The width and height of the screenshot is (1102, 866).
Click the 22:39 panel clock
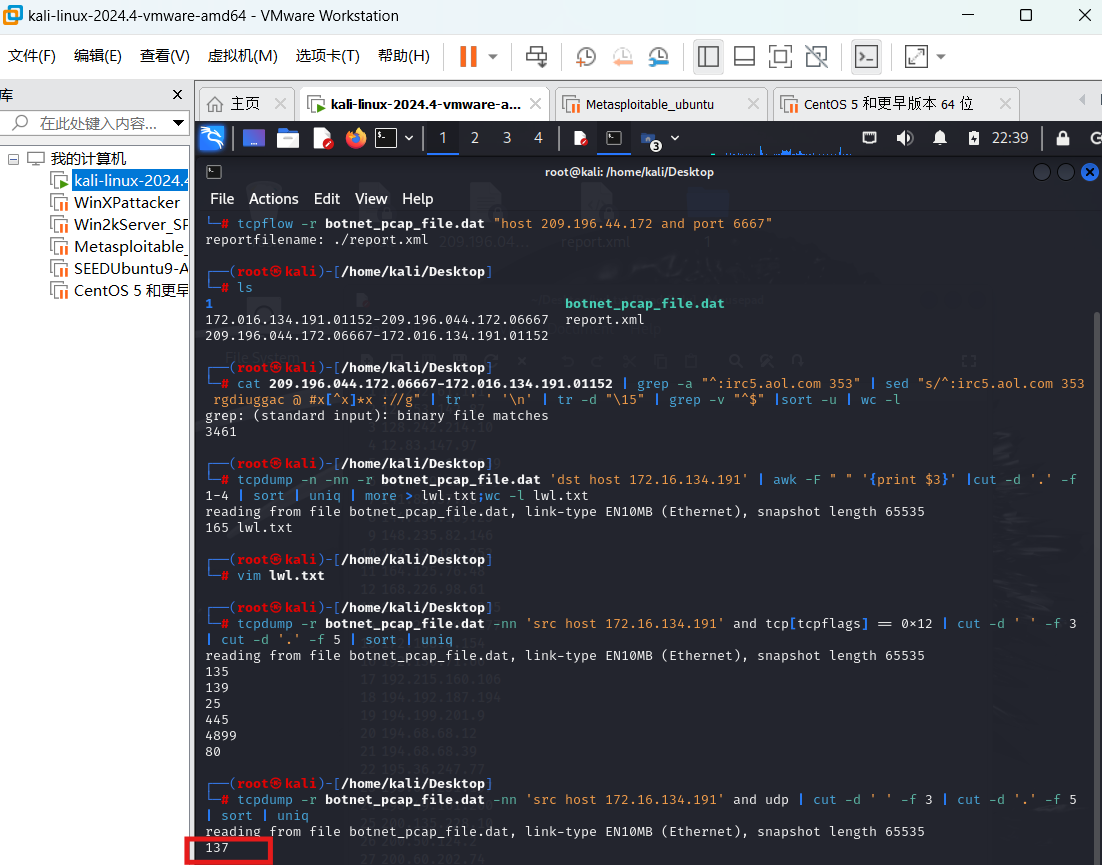pyautogui.click(x=1010, y=138)
